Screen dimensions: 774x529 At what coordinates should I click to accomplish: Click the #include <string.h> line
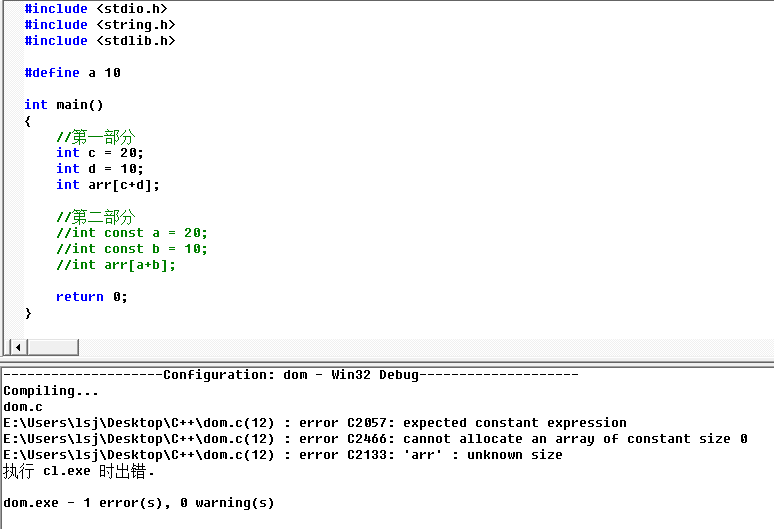coord(100,25)
